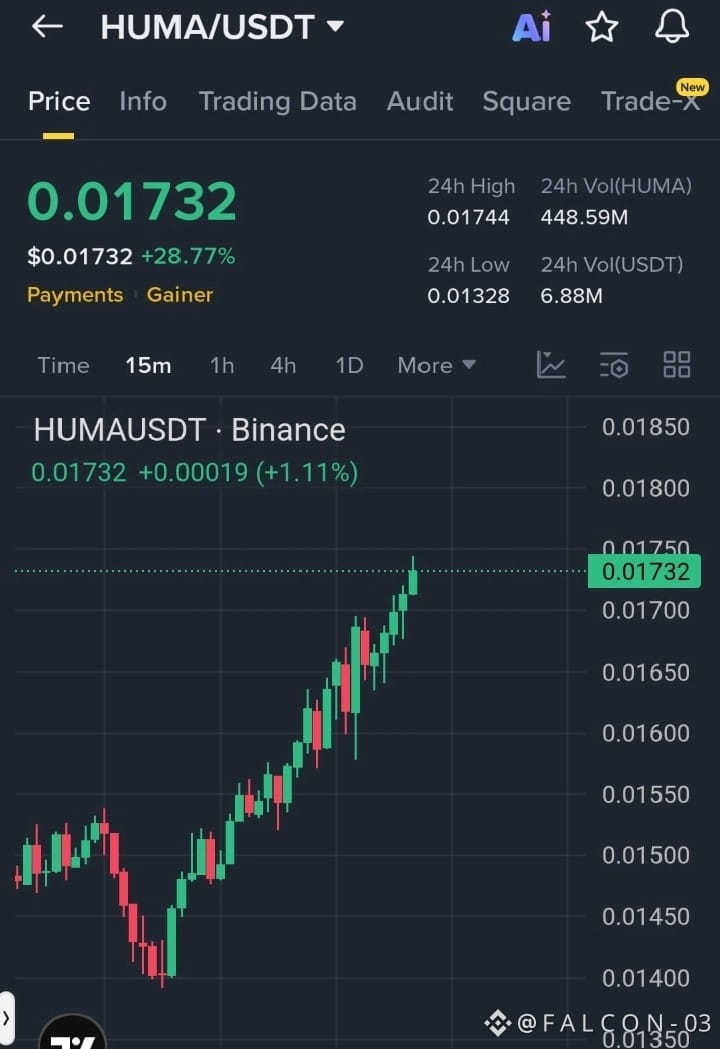The image size is (720, 1049).
Task: Open the Trading Data tab
Action: click(x=278, y=102)
